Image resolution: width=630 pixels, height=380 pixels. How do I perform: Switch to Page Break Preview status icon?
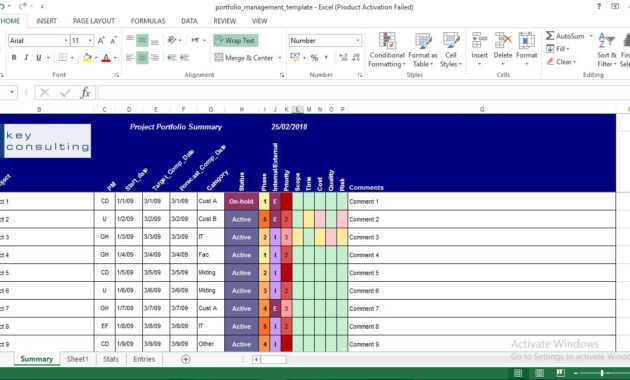(x=560, y=373)
